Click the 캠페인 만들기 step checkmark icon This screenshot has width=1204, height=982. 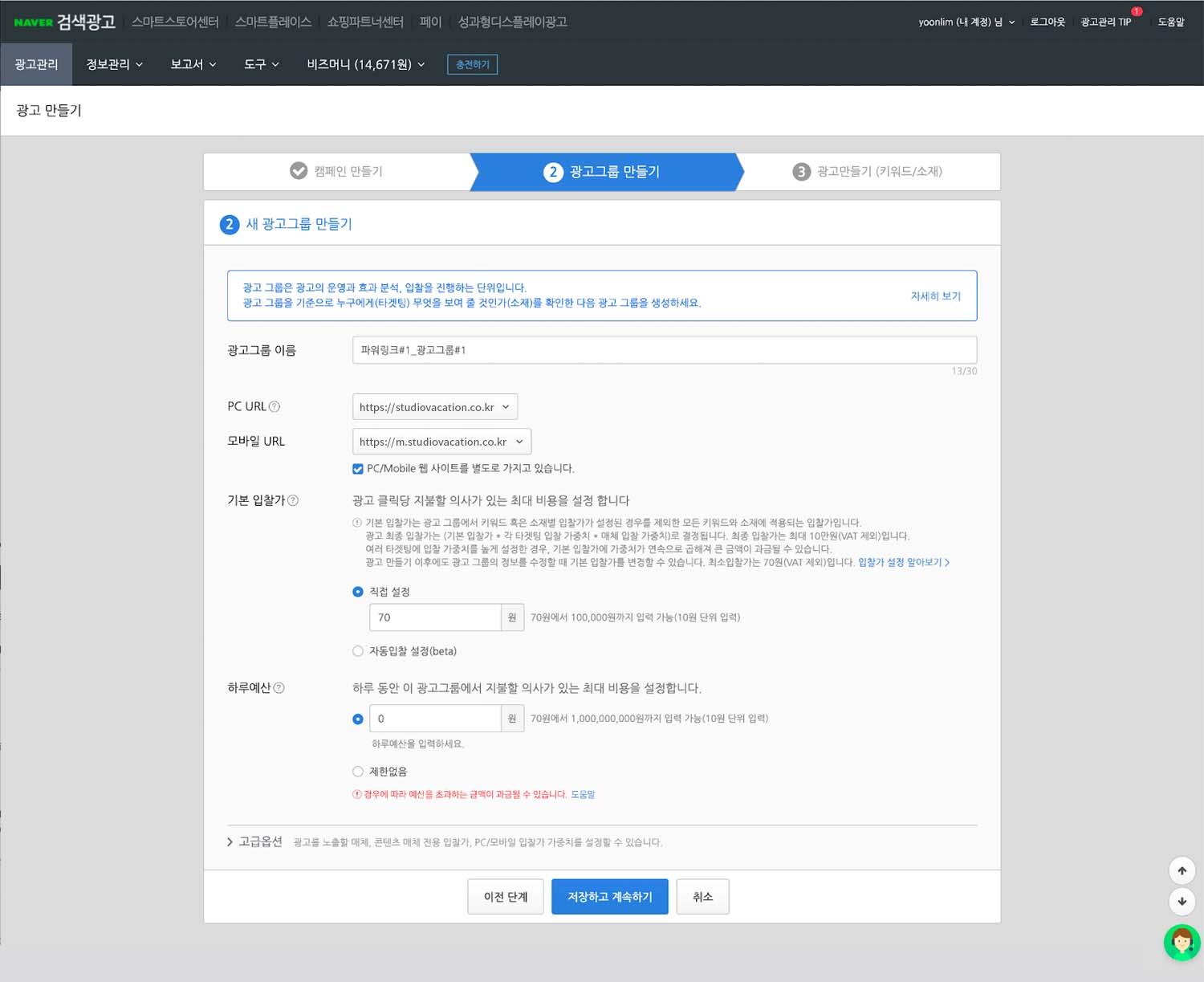(299, 171)
